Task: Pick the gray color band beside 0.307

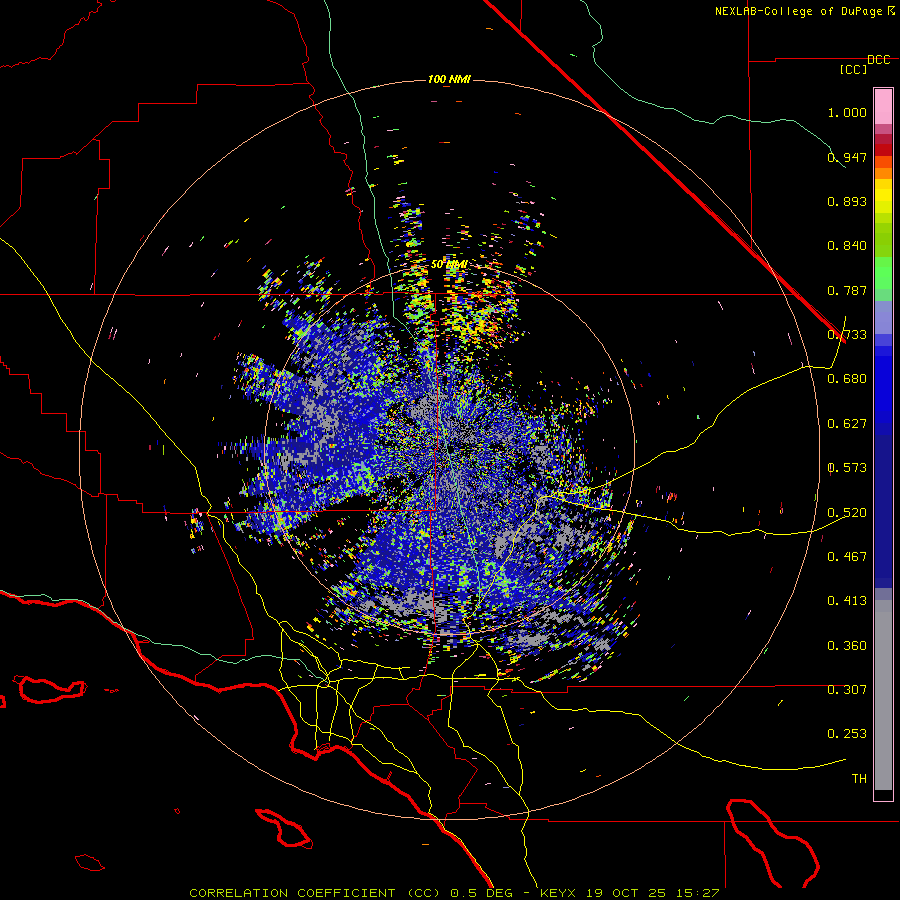Action: [883, 695]
